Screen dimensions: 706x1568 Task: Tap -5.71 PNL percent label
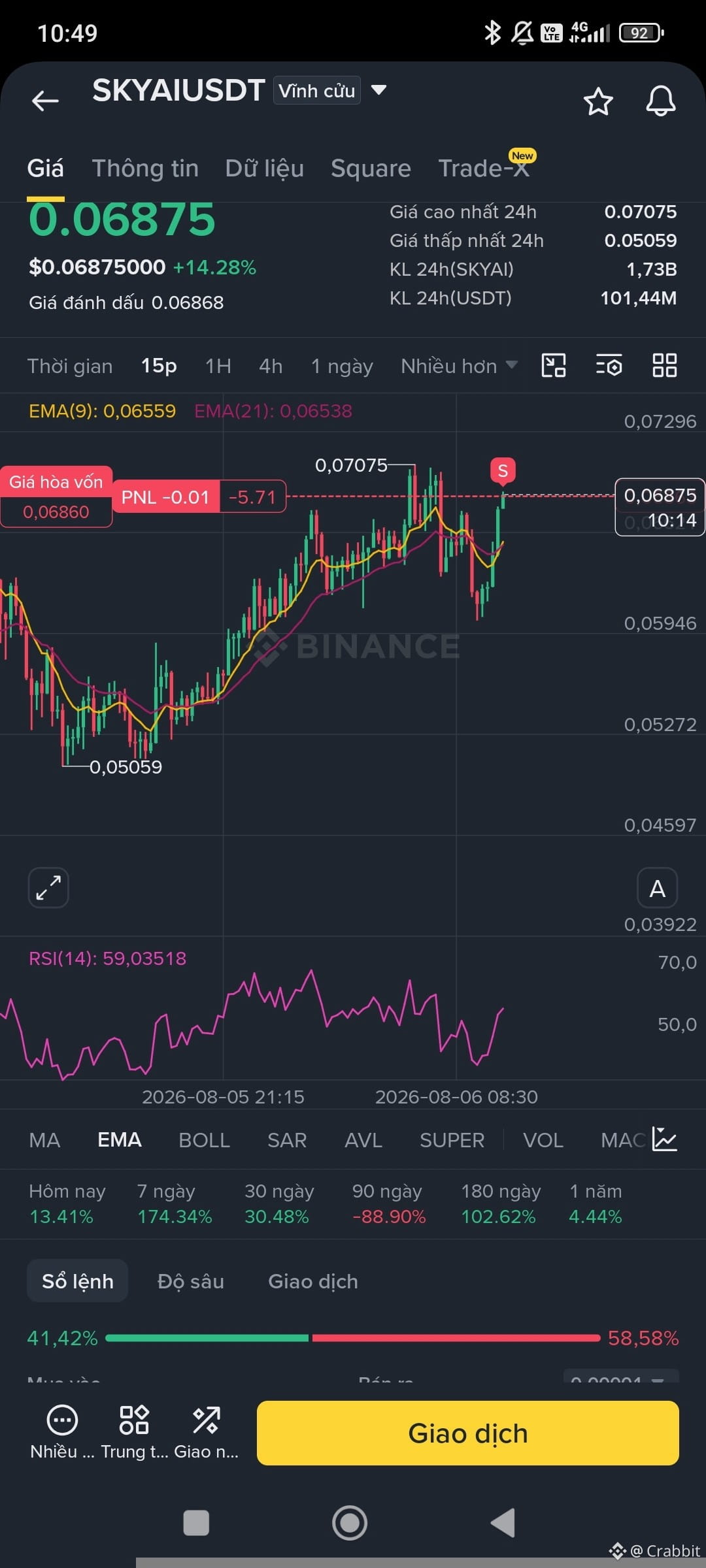pos(252,497)
